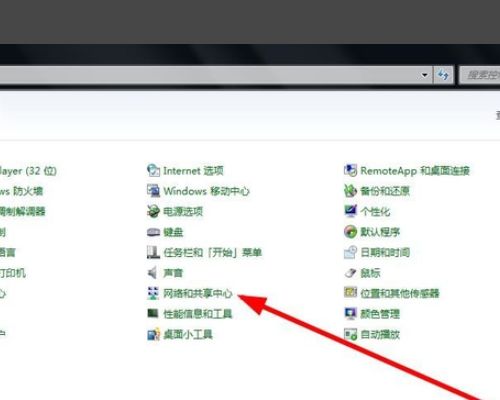500x400 pixels.
Task: Click the 颜色管理 monitor icon
Action: [350, 314]
